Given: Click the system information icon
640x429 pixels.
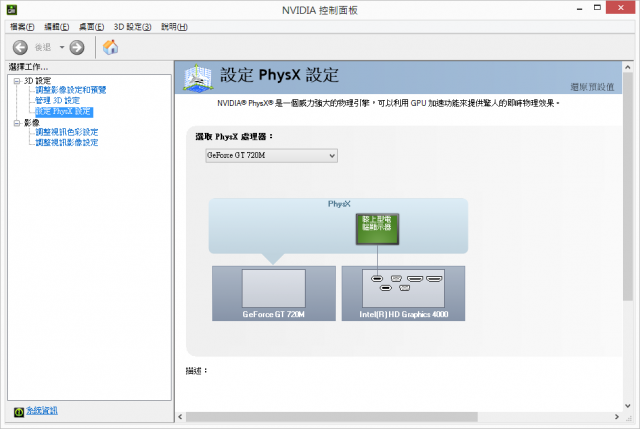Looking at the screenshot, I should tap(19, 412).
